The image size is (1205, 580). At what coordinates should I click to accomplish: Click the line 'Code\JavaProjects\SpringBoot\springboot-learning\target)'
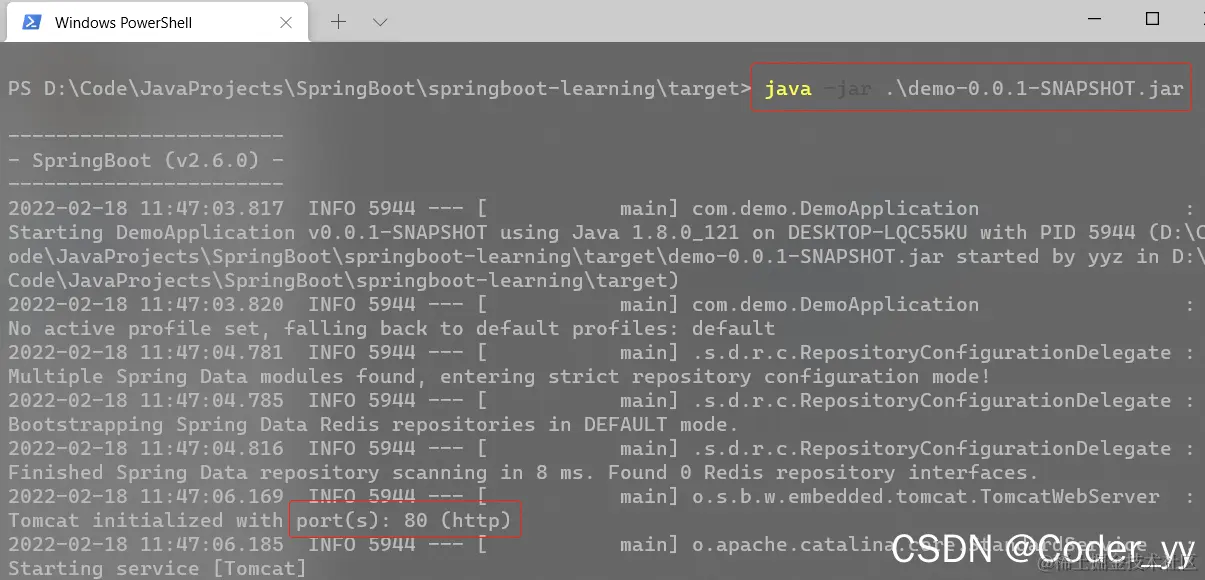coord(343,280)
